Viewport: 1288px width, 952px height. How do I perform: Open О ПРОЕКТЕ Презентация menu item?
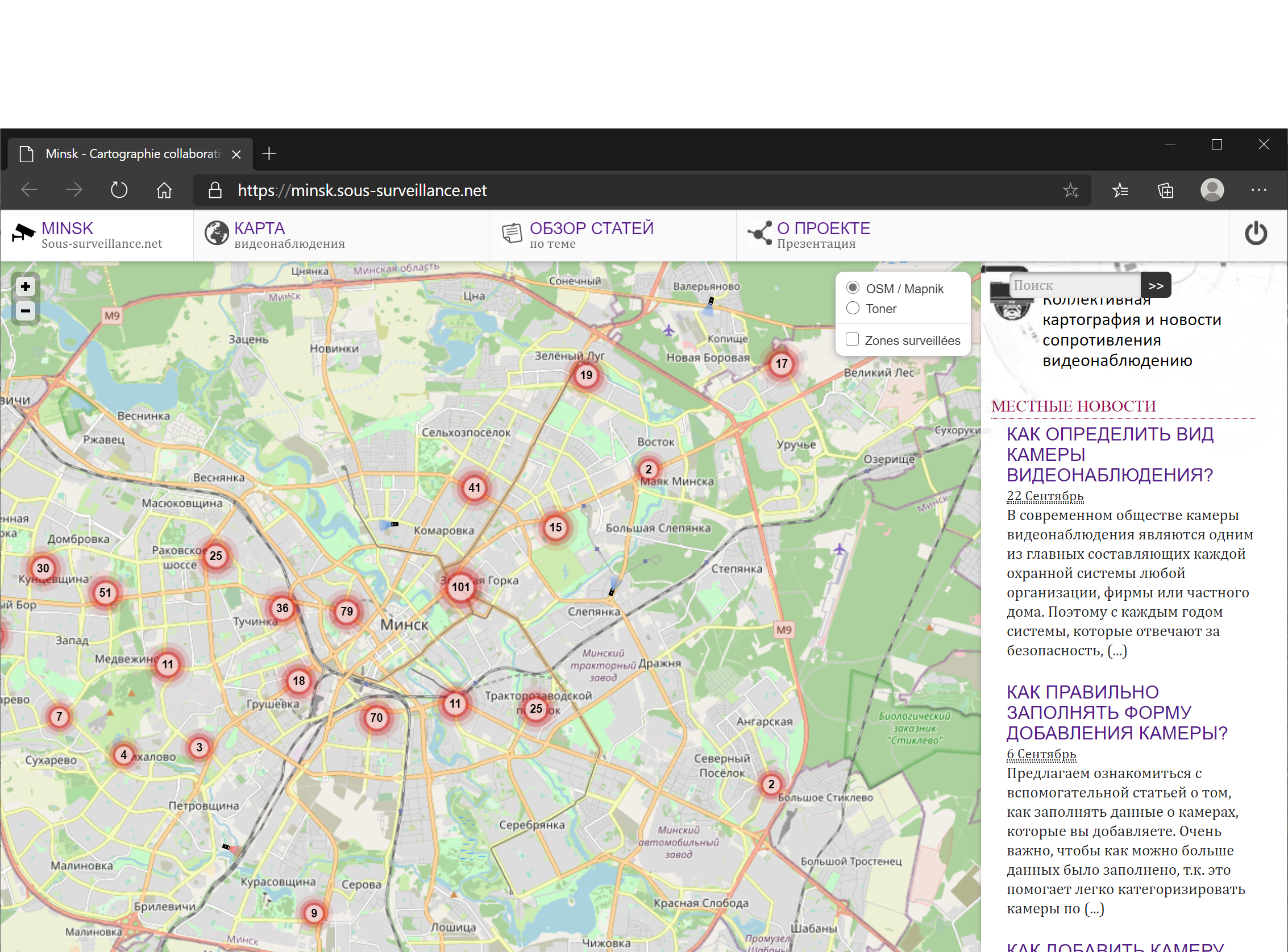pos(982,235)
